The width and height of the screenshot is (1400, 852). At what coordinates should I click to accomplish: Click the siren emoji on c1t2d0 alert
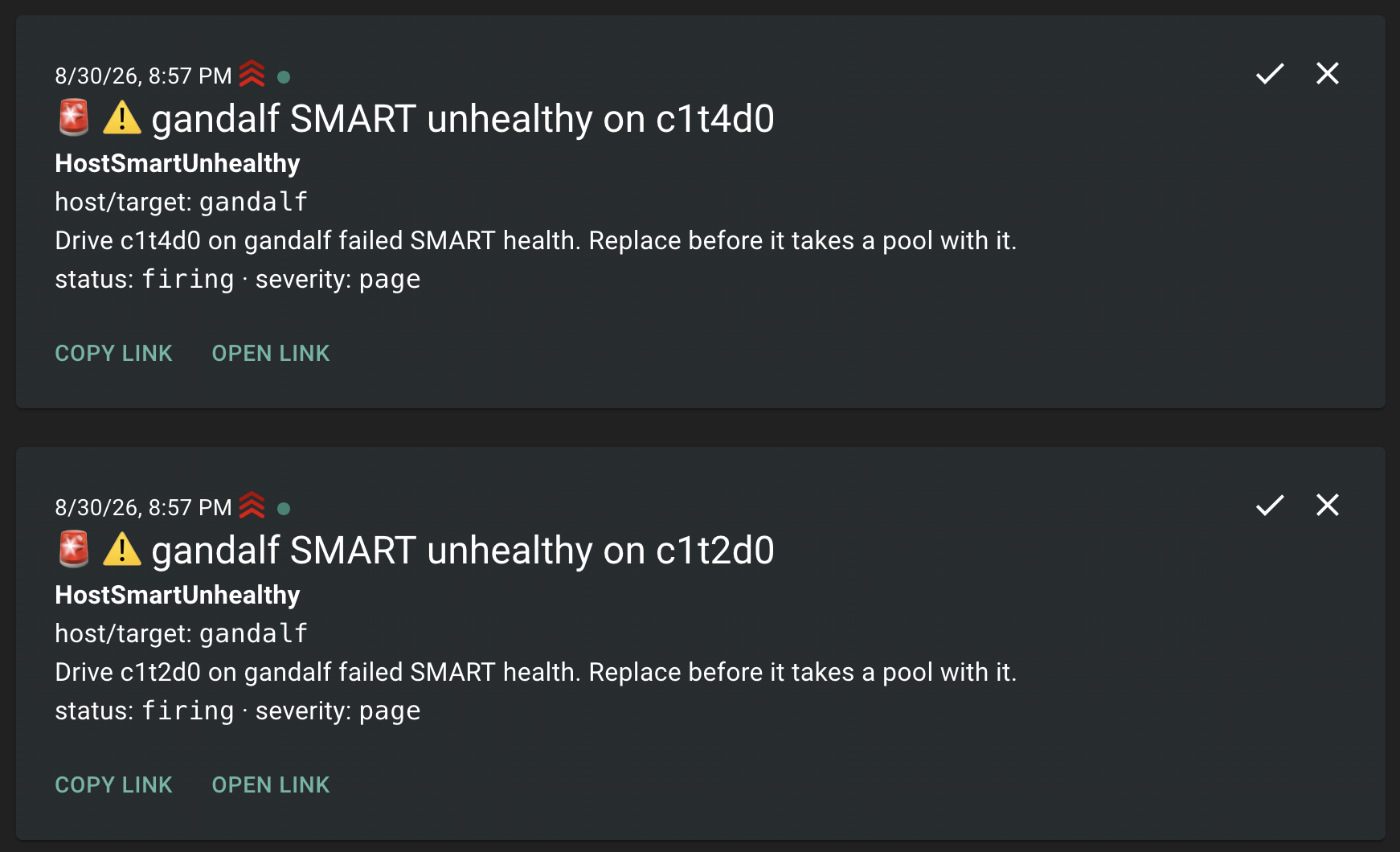click(x=74, y=549)
